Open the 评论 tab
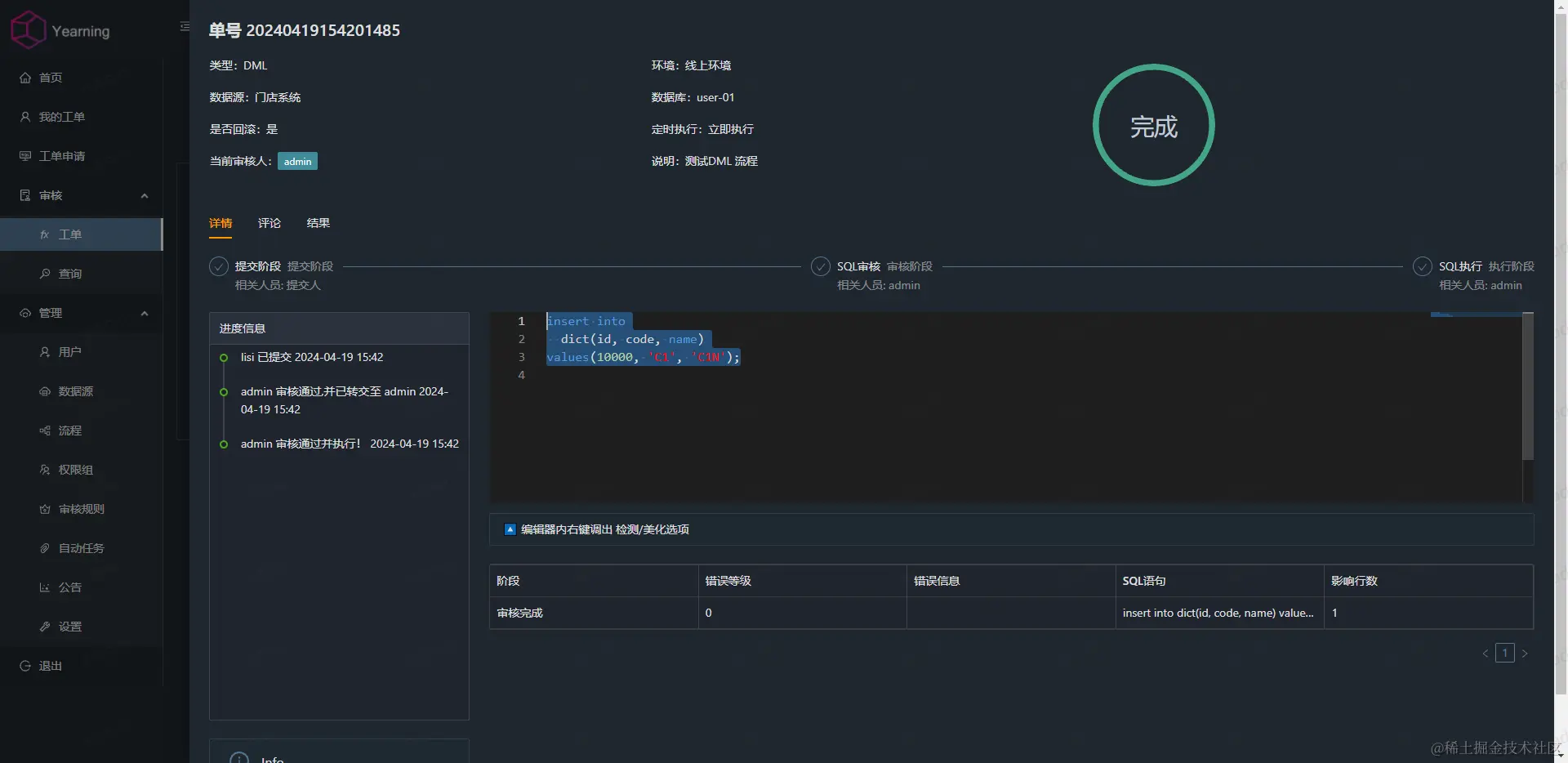 269,223
